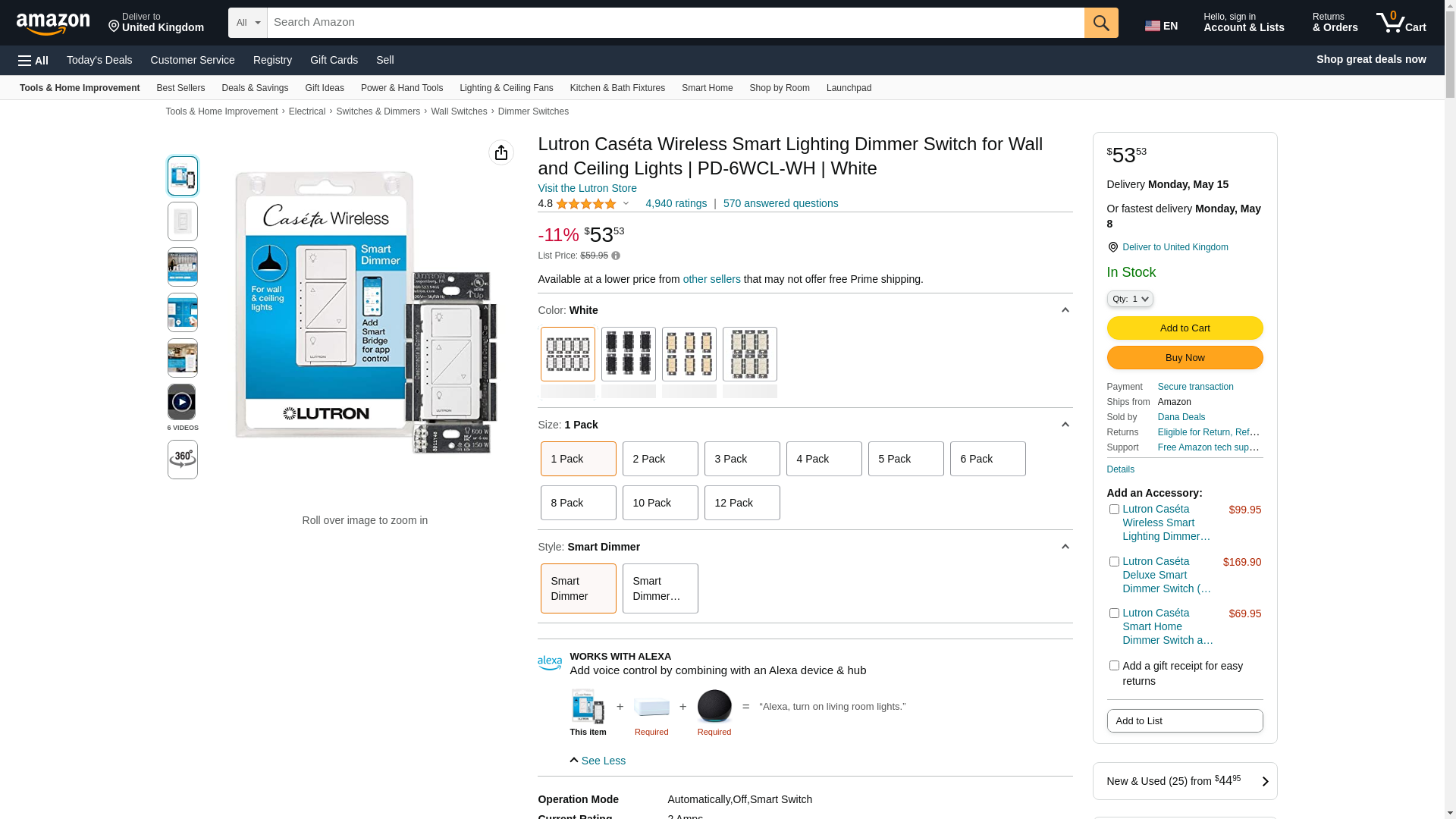The image size is (1456, 819).
Task: Click the Amazon logo
Action: pyautogui.click(x=53, y=24)
